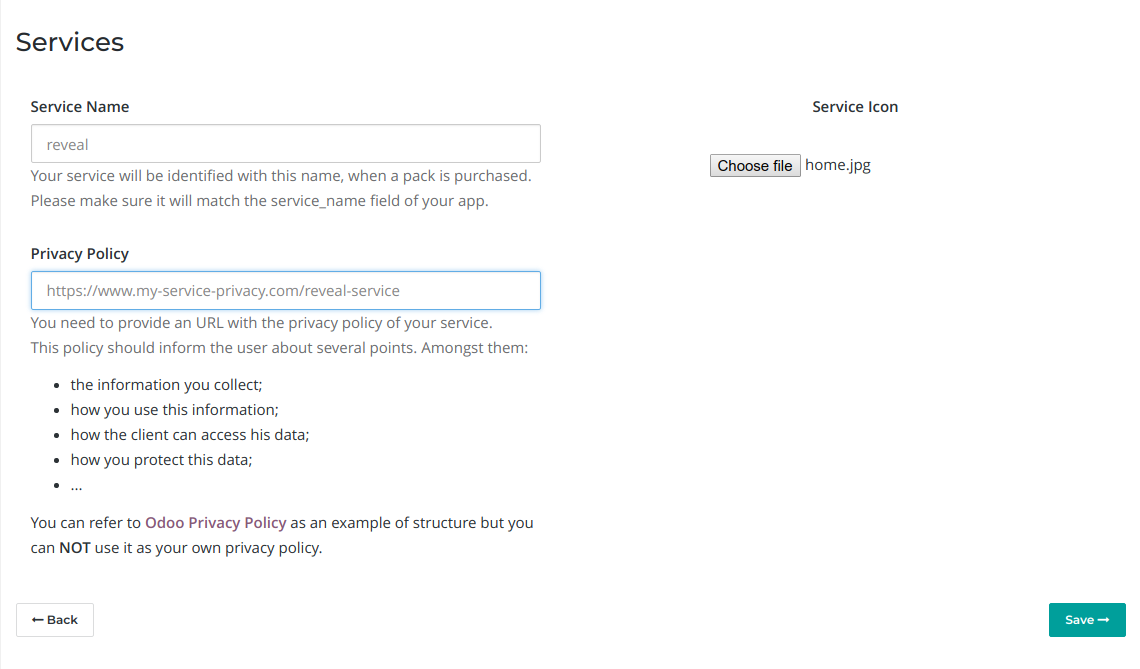Screen dimensions: 1140x669
Task: Click the Privacy Policy label
Action: (80, 254)
